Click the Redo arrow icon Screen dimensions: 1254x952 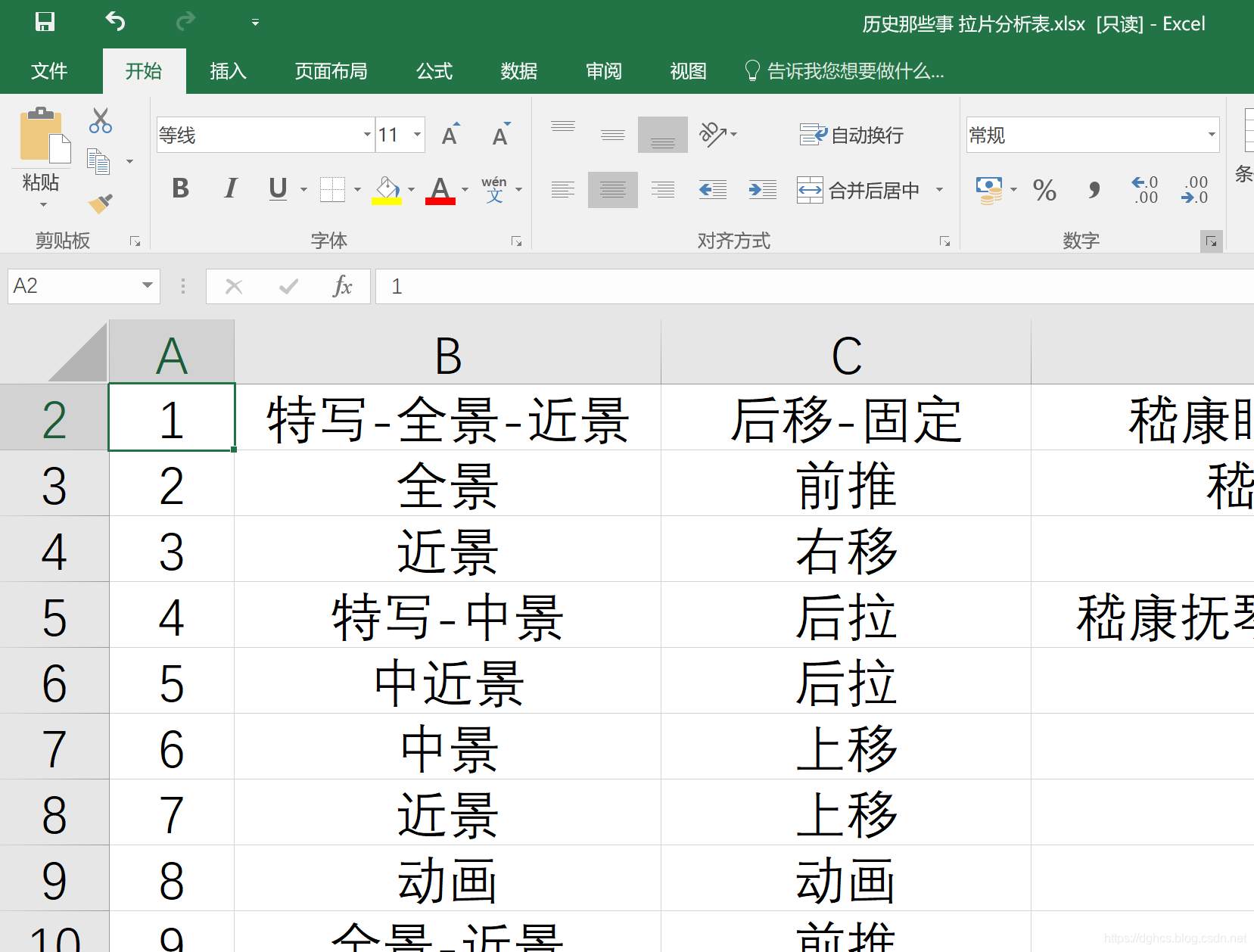tap(185, 22)
